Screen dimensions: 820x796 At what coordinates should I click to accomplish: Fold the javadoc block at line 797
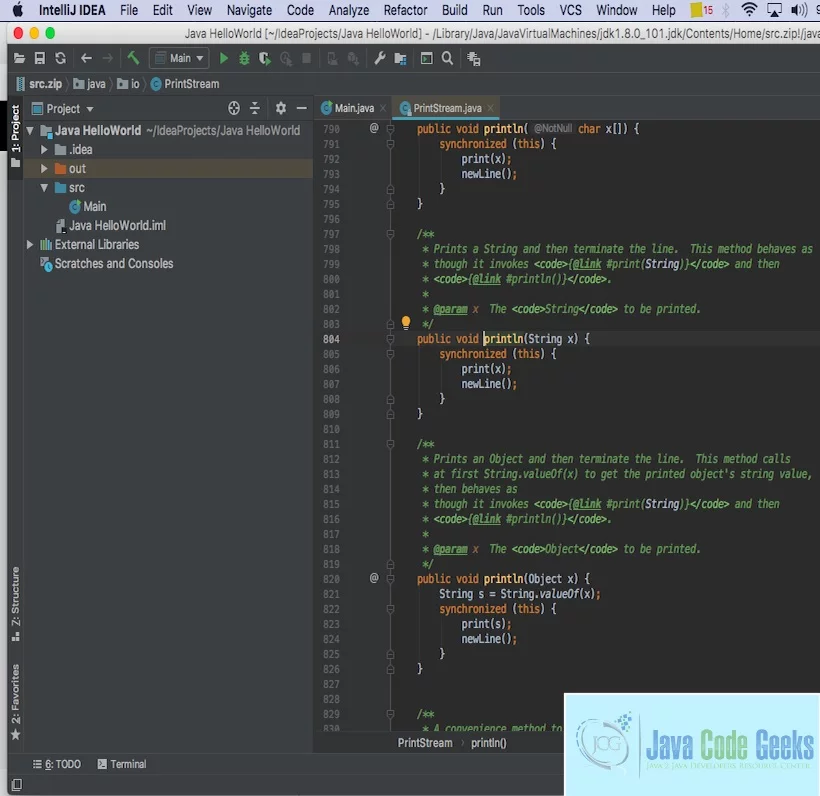tap(390, 234)
